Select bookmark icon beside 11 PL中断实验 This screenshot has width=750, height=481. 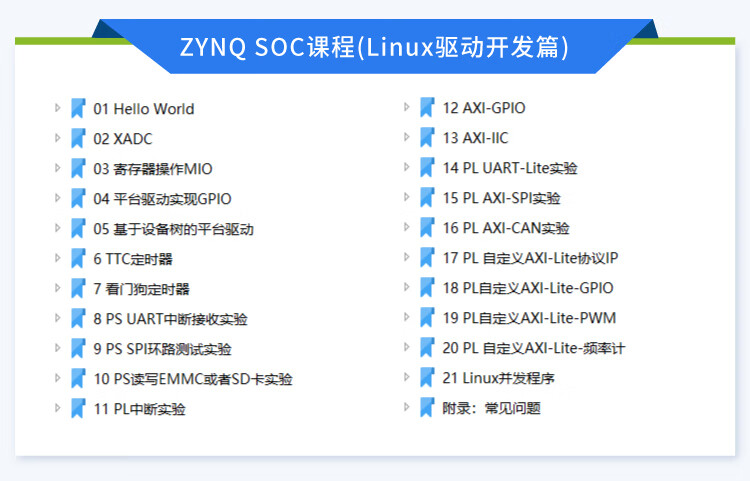(x=78, y=409)
